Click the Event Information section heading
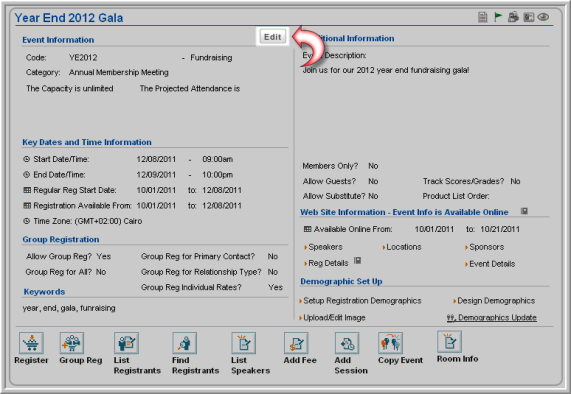The width and height of the screenshot is (571, 394). (x=58, y=40)
